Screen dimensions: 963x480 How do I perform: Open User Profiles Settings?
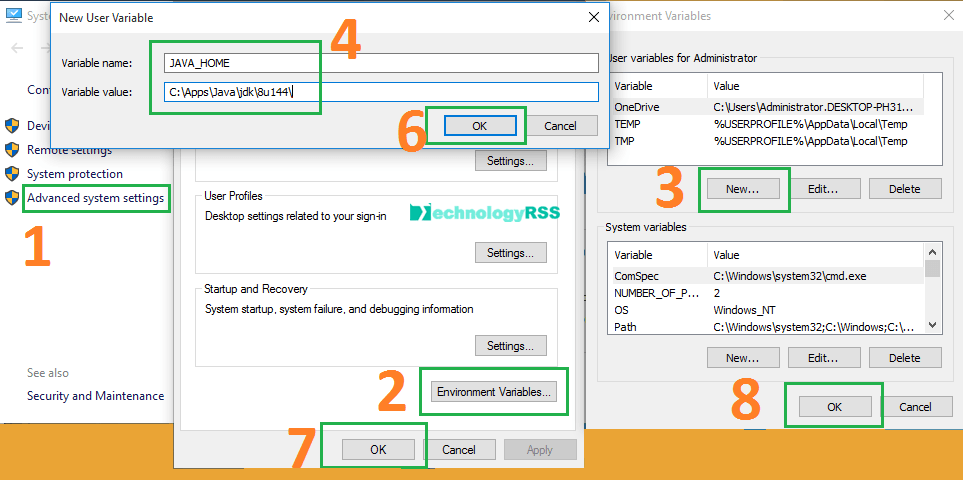point(511,253)
